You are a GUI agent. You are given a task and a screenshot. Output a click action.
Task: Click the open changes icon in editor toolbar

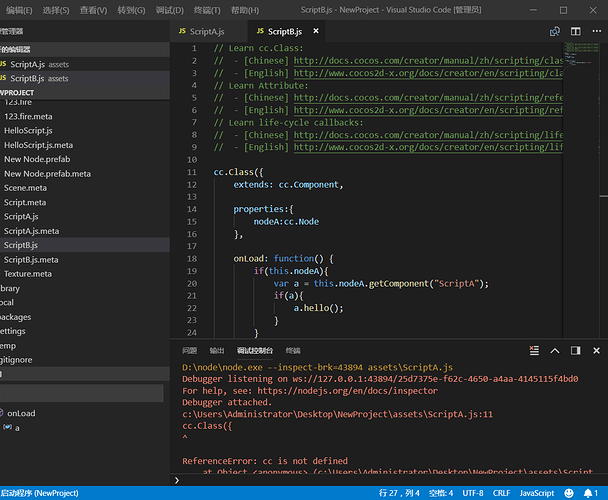click(x=555, y=31)
